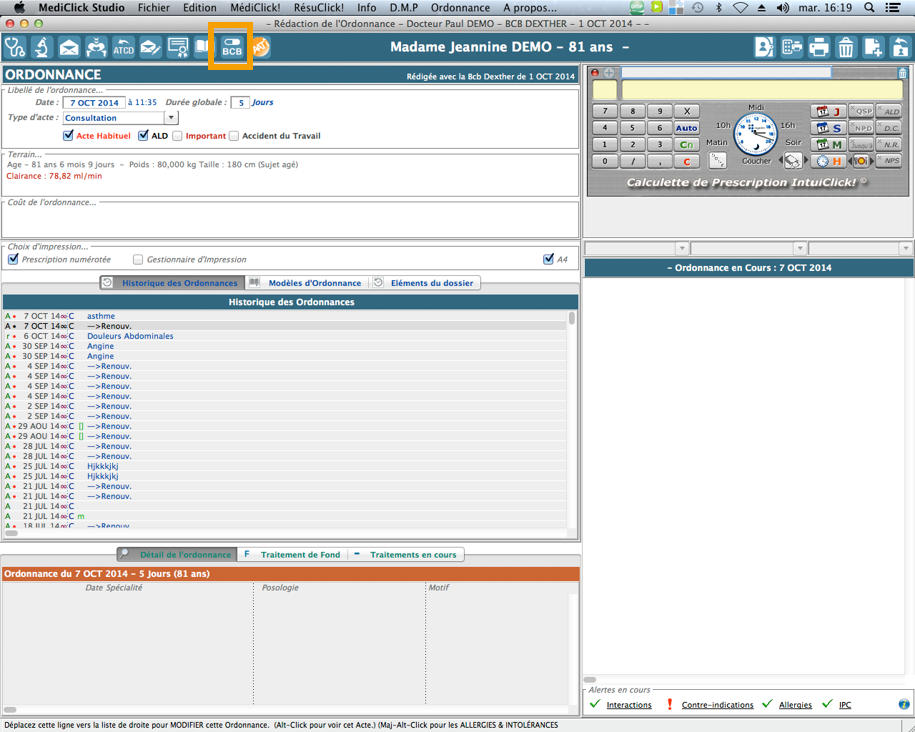Check the Accident du Travail checkbox
The image size is (915, 732).
point(234,136)
